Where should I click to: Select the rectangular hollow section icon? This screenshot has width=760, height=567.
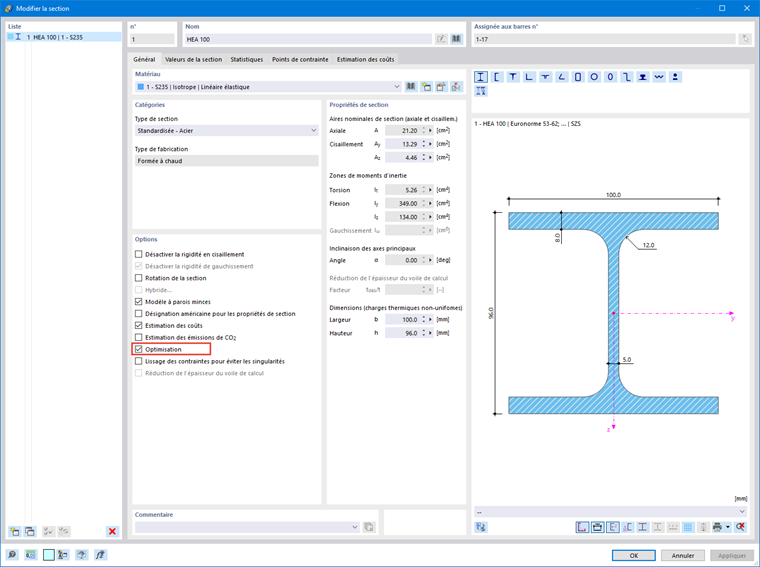pyautogui.click(x=578, y=77)
